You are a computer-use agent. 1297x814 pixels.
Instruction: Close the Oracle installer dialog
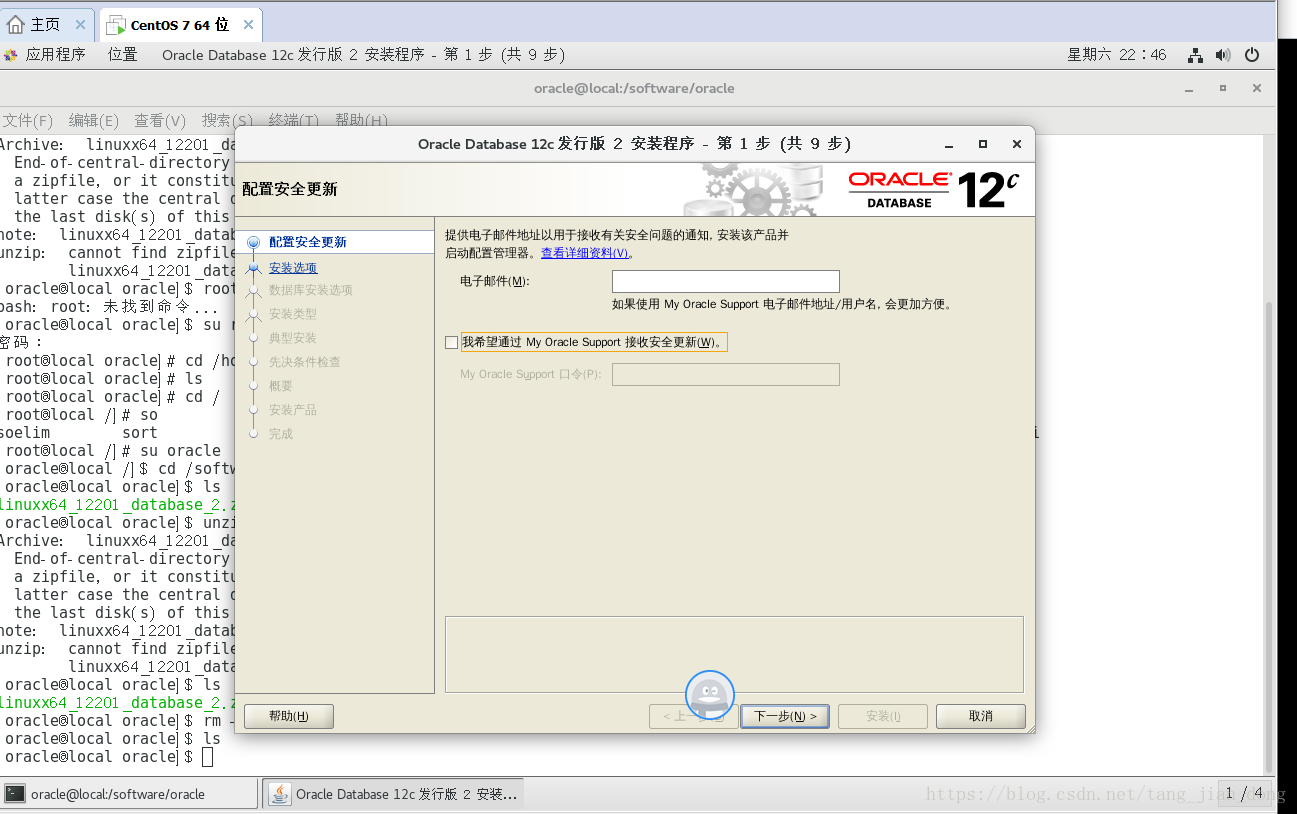point(1016,144)
